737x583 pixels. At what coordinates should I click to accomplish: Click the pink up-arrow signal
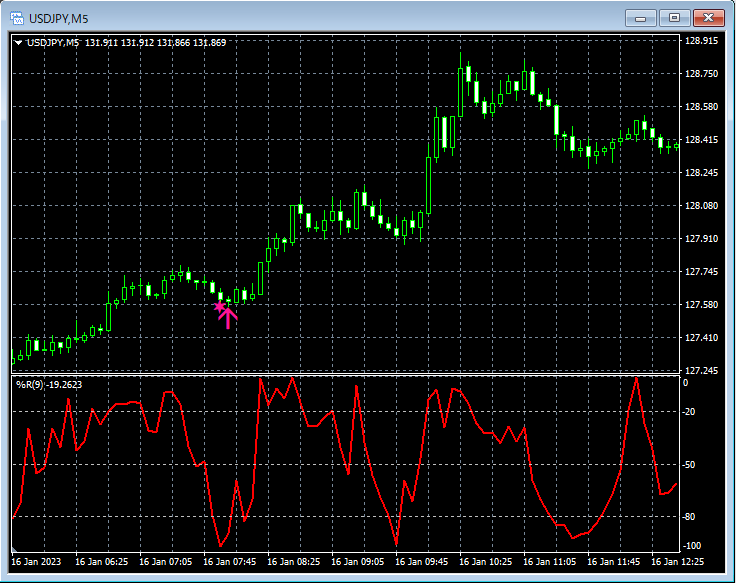click(x=228, y=318)
